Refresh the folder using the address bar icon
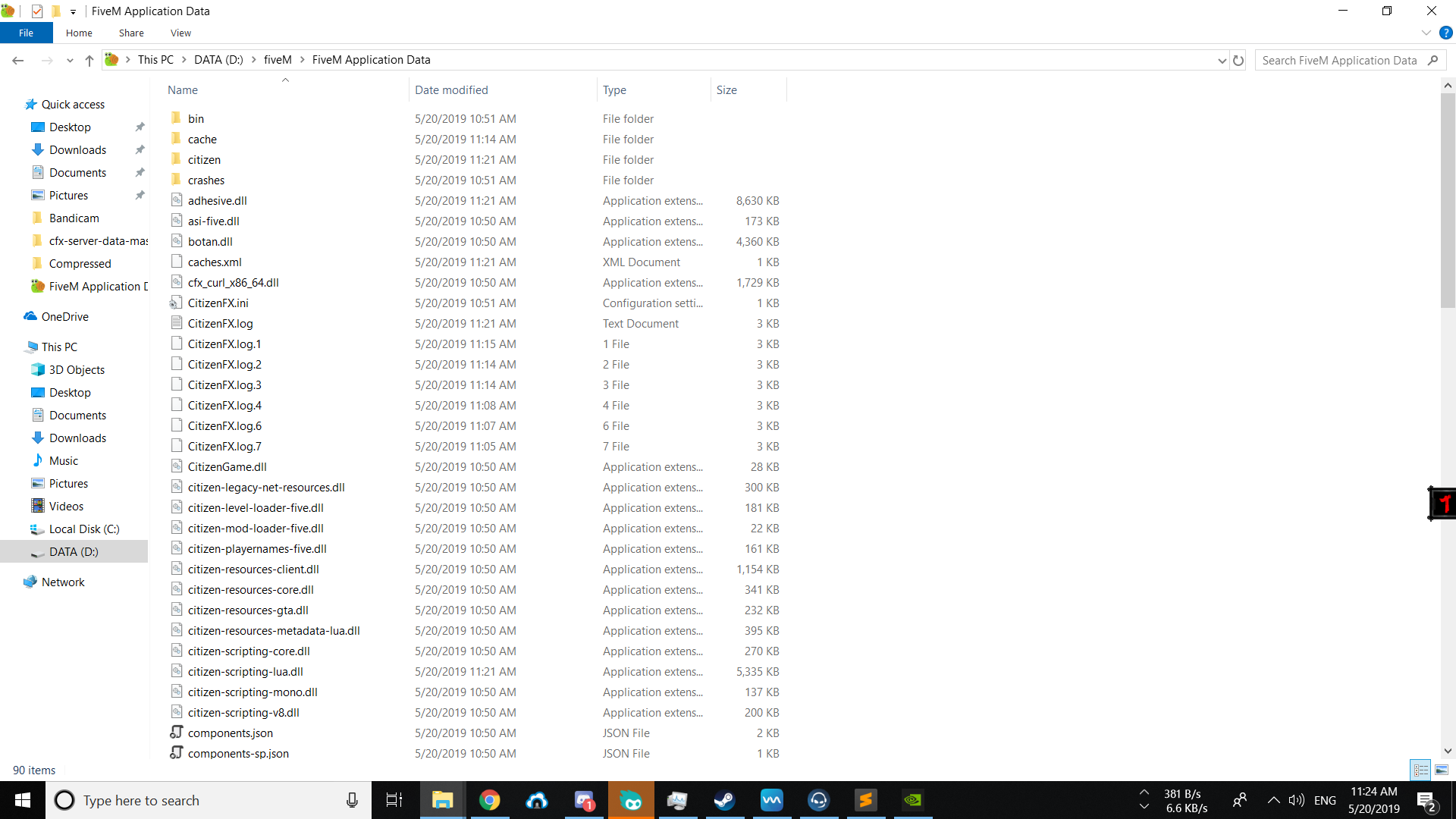The height and width of the screenshot is (819, 1456). coord(1238,60)
